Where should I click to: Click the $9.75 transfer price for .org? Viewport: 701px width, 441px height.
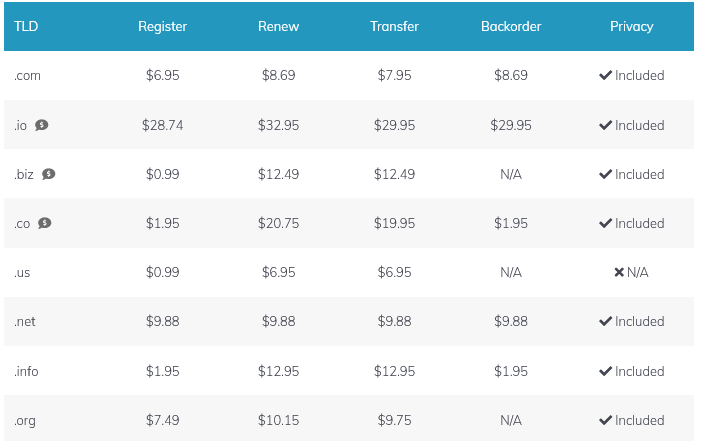coord(394,420)
